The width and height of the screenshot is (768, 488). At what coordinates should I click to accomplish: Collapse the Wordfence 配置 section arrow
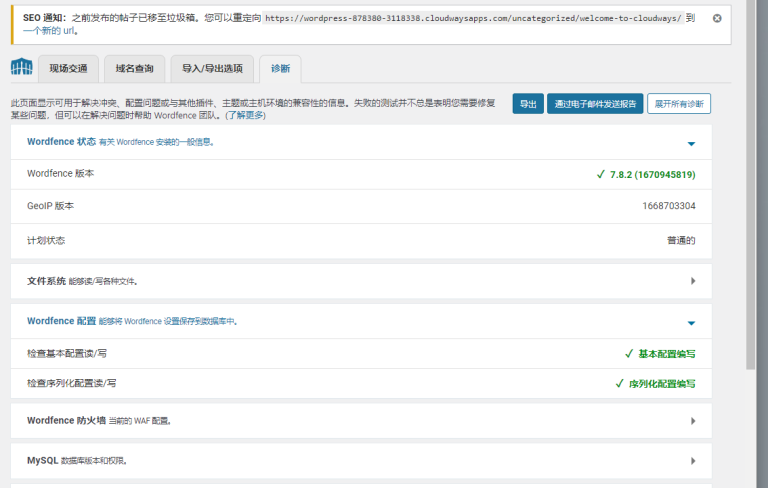pyautogui.click(x=691, y=323)
